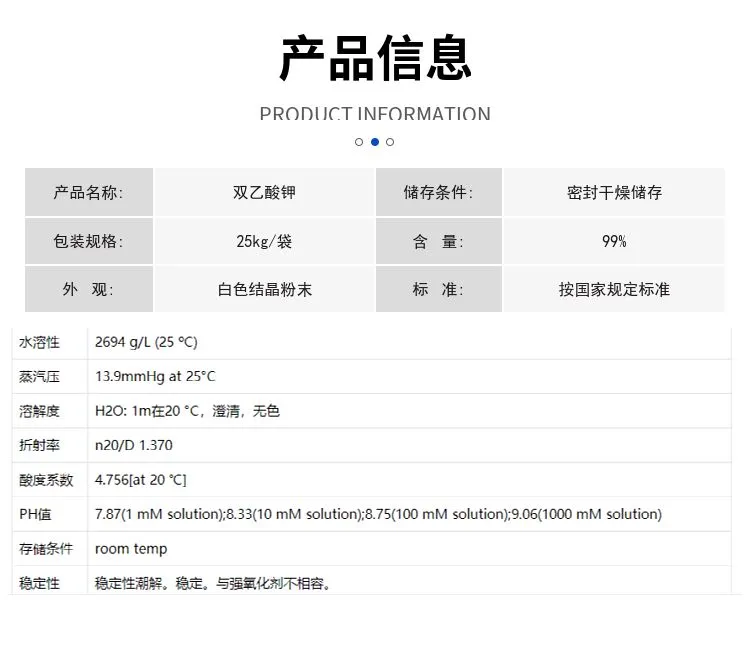Viewport: 750px width, 655px height.
Task: Select the third carousel dot indicator
Action: (x=390, y=142)
